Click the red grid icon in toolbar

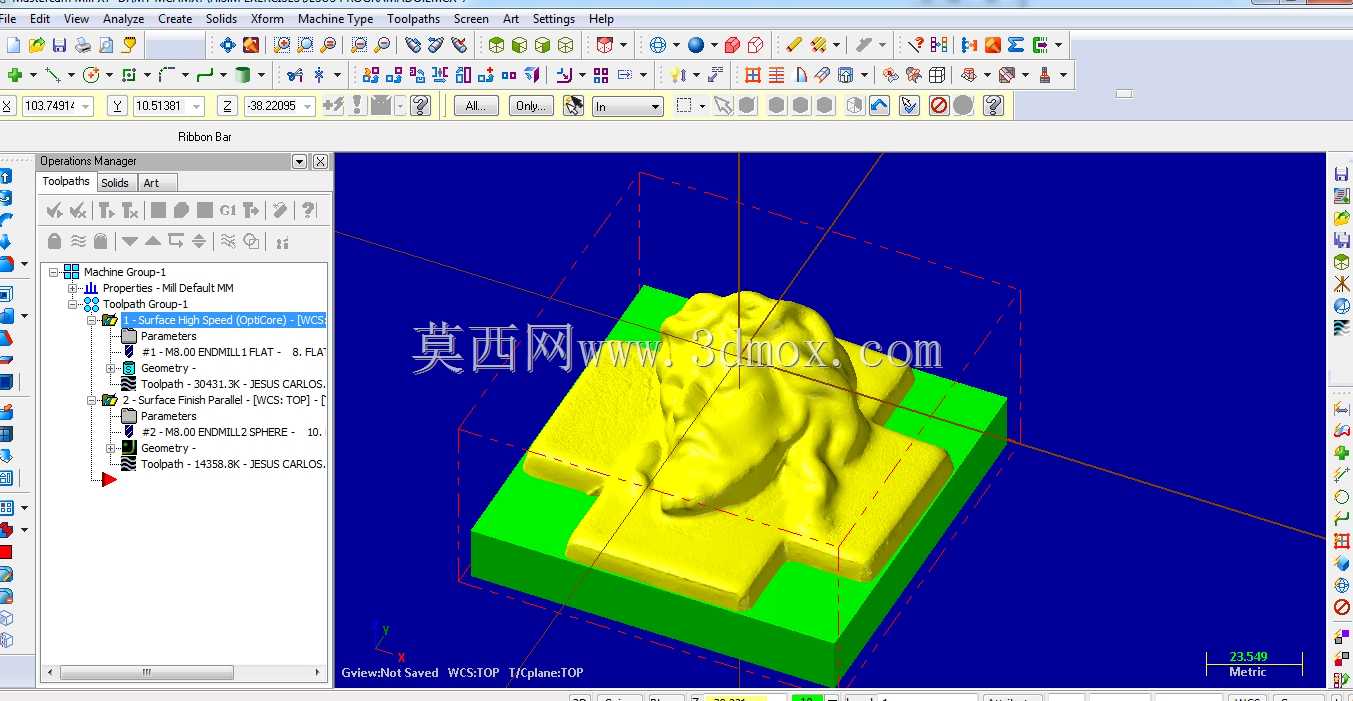[753, 75]
